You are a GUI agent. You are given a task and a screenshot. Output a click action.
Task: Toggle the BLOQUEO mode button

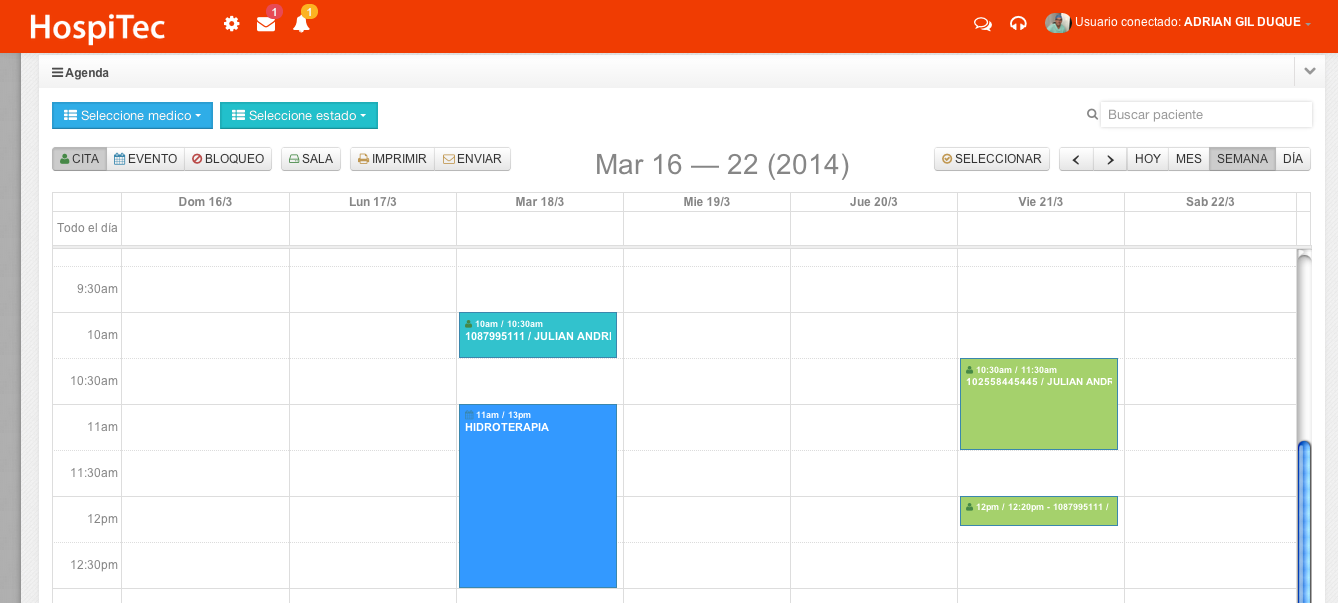pyautogui.click(x=228, y=159)
